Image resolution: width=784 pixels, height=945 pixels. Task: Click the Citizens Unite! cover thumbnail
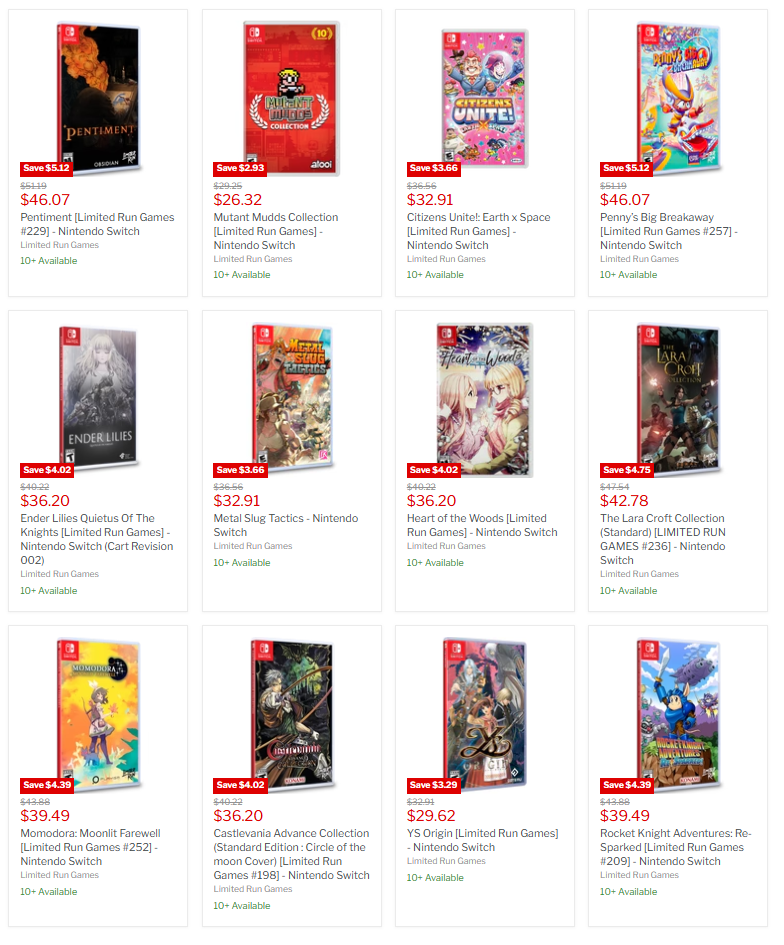(485, 98)
